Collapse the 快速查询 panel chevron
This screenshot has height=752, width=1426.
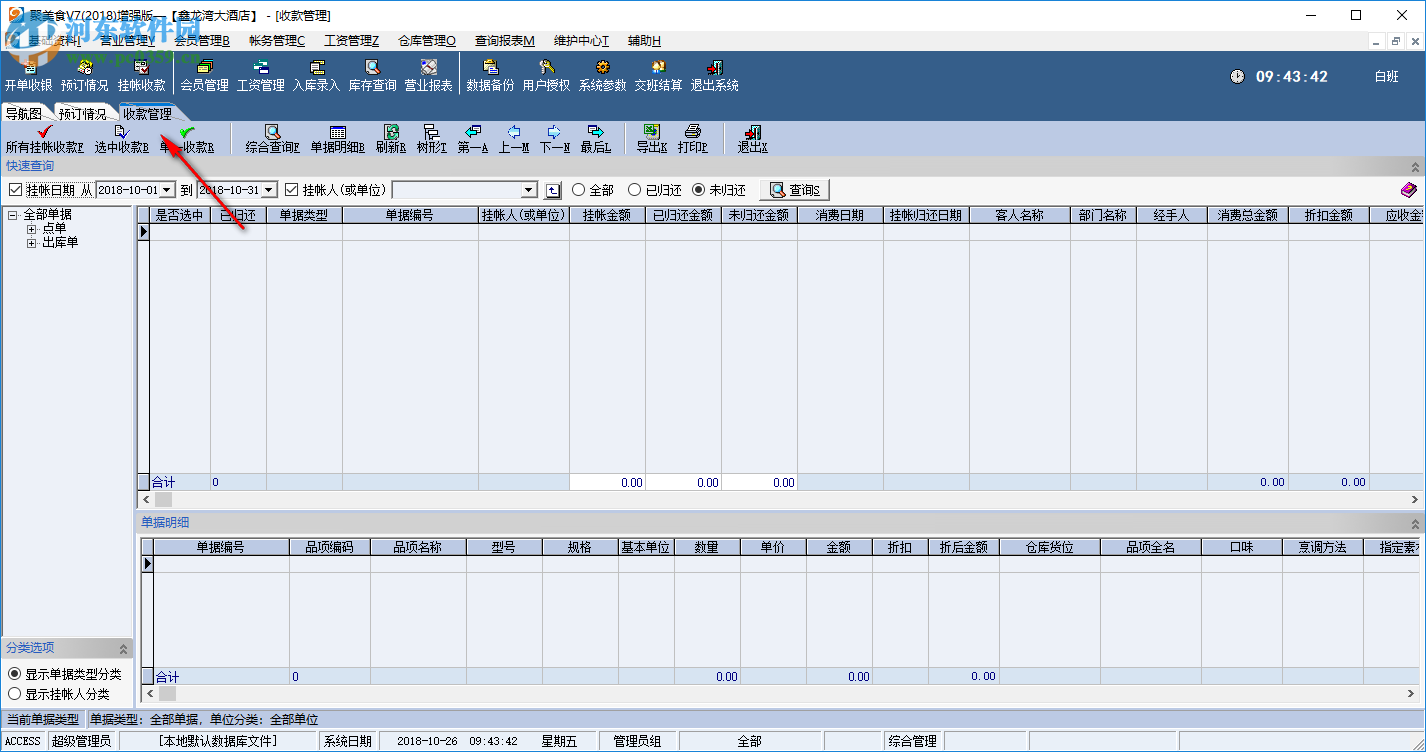pos(1414,166)
